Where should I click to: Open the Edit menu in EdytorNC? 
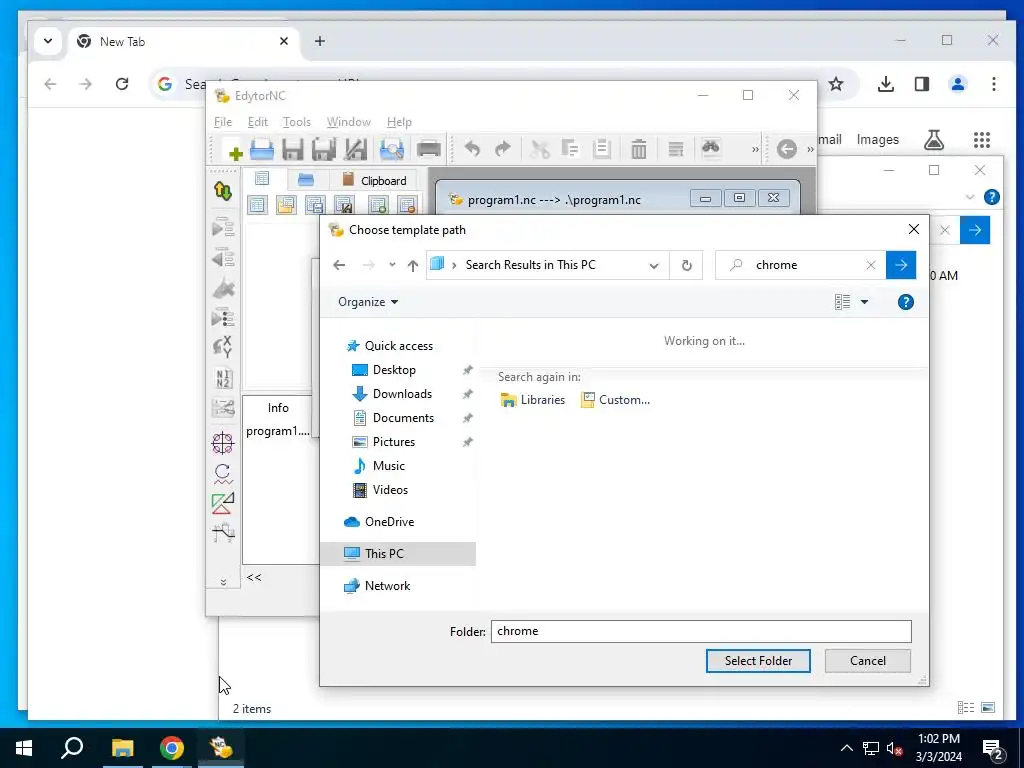tap(257, 122)
